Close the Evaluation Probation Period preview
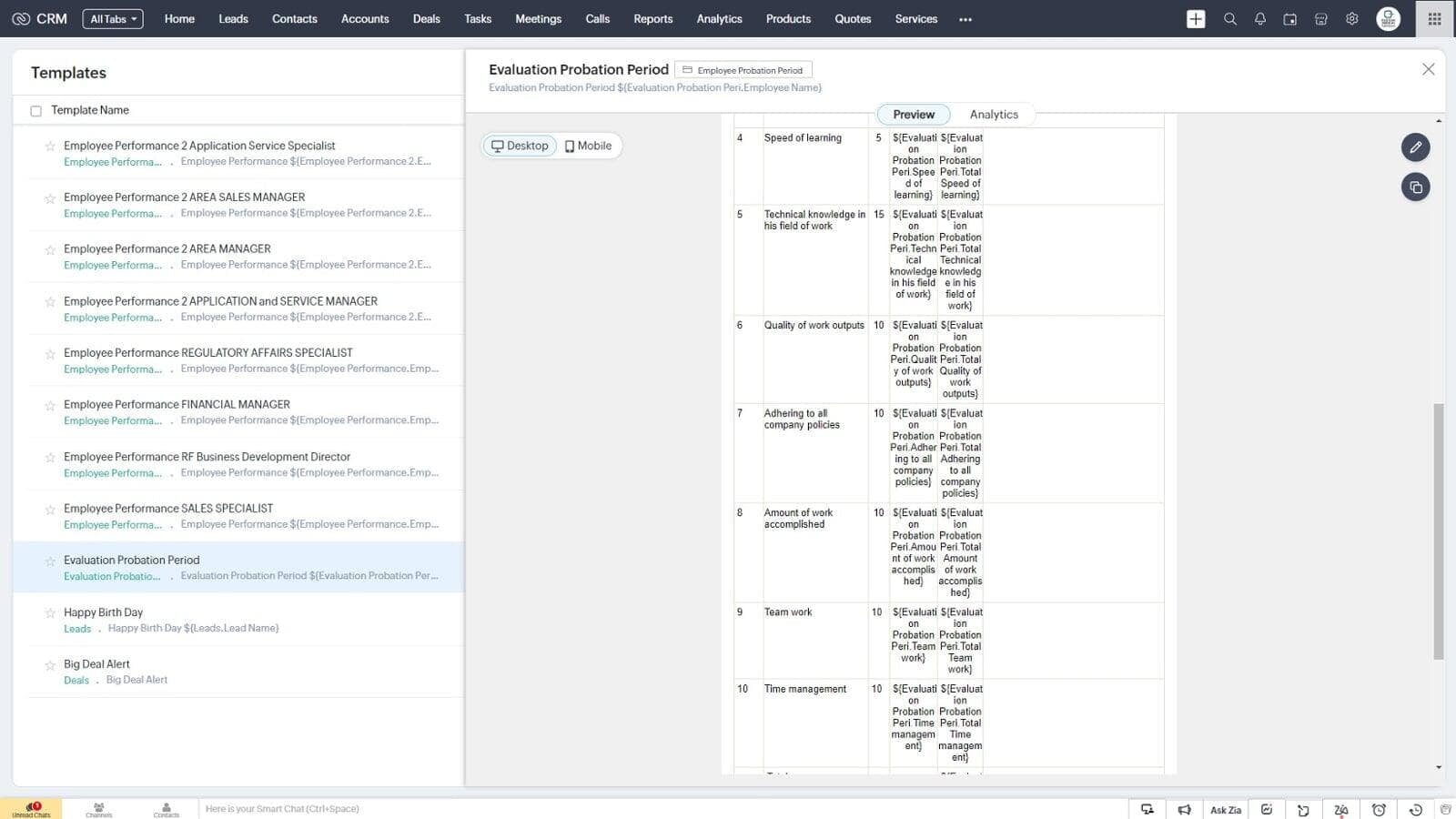Image resolution: width=1456 pixels, height=819 pixels. (1428, 69)
